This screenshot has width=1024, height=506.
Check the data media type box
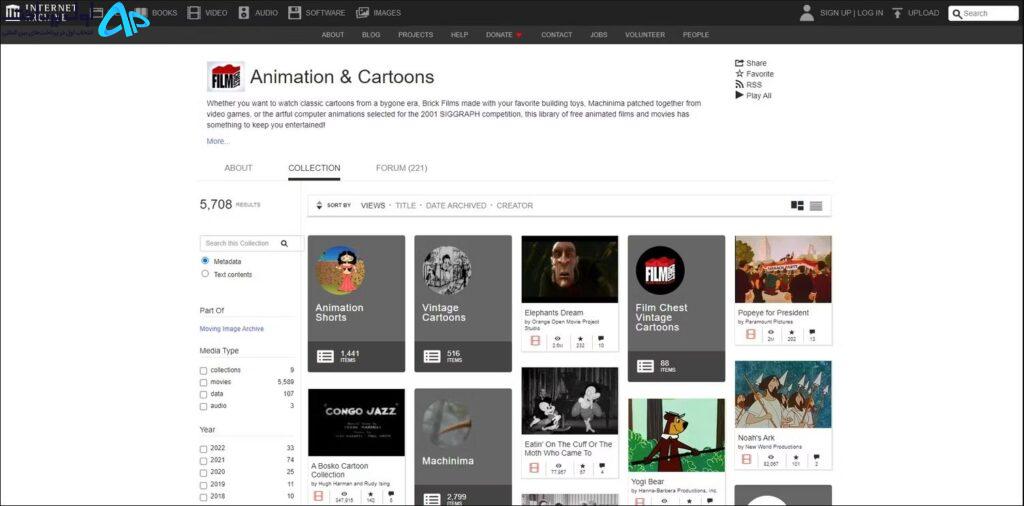click(x=203, y=394)
